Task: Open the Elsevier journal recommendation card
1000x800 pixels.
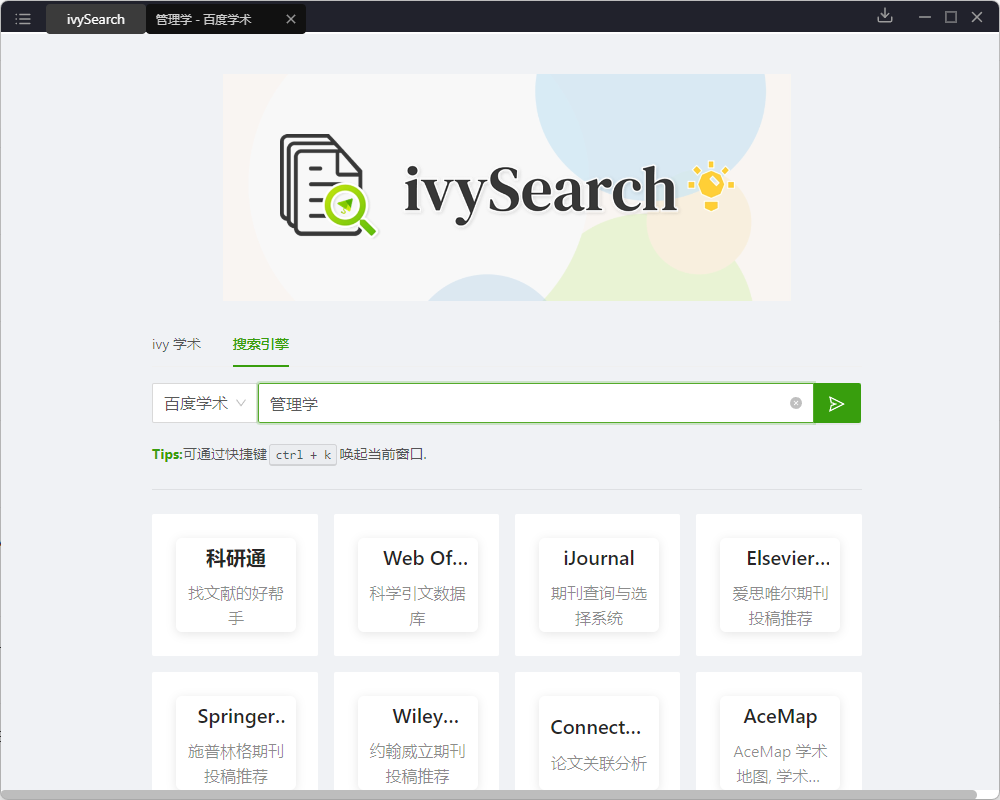Action: coord(779,585)
